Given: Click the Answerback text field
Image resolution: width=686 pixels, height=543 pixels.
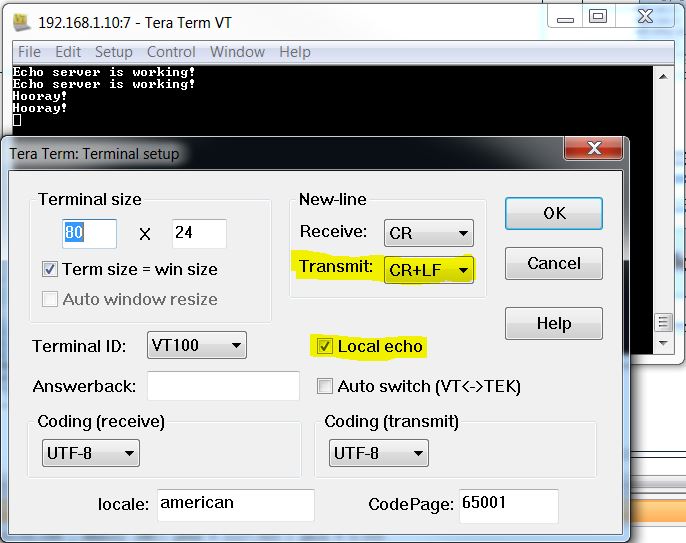Looking at the screenshot, I should pyautogui.click(x=223, y=386).
